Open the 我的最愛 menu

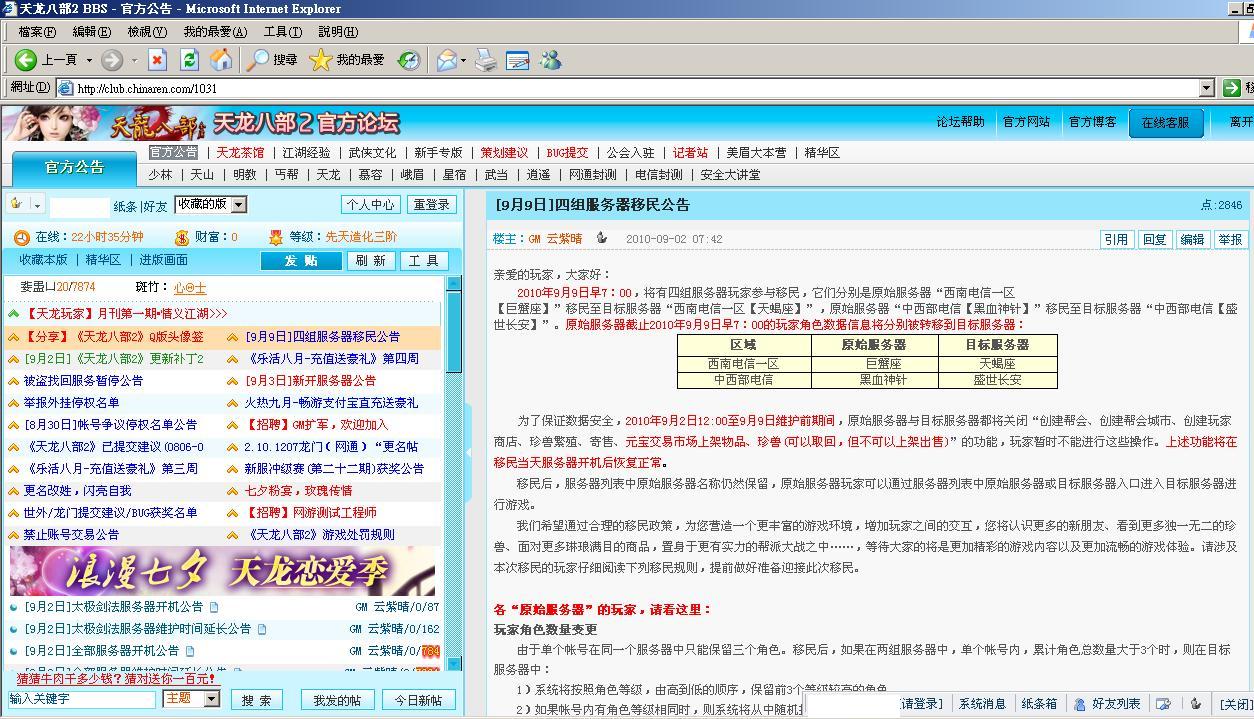point(215,32)
